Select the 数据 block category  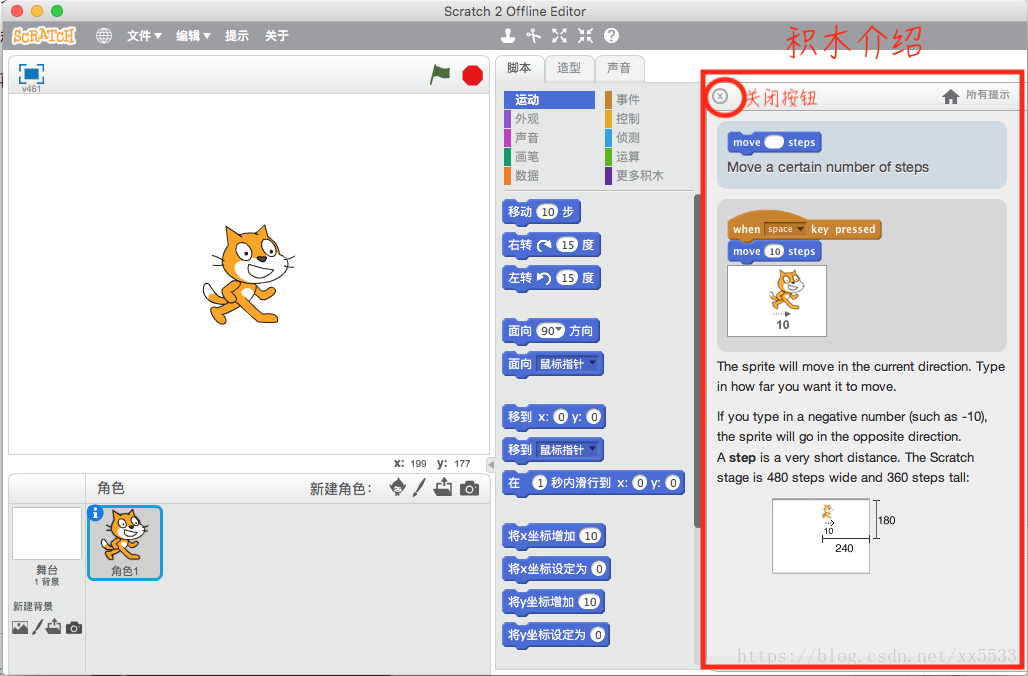tap(549, 176)
